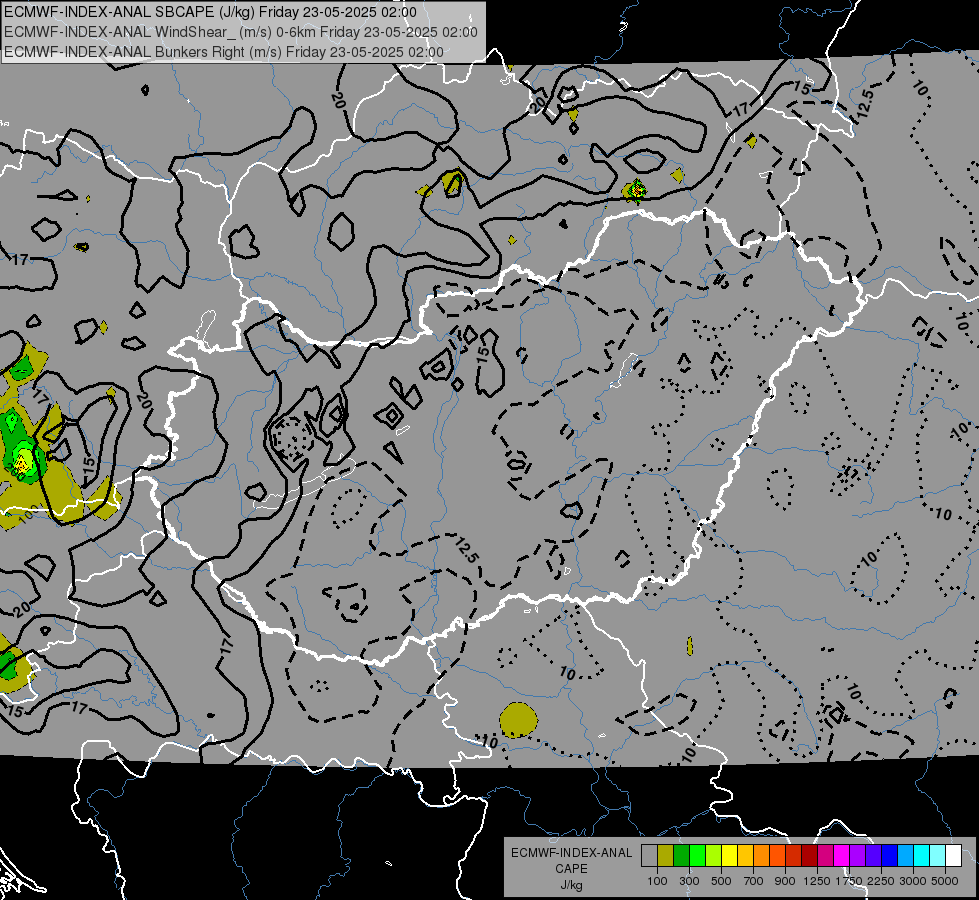Image resolution: width=979 pixels, height=900 pixels.
Task: Pick the pure blue legend swatch
Action: click(x=890, y=856)
